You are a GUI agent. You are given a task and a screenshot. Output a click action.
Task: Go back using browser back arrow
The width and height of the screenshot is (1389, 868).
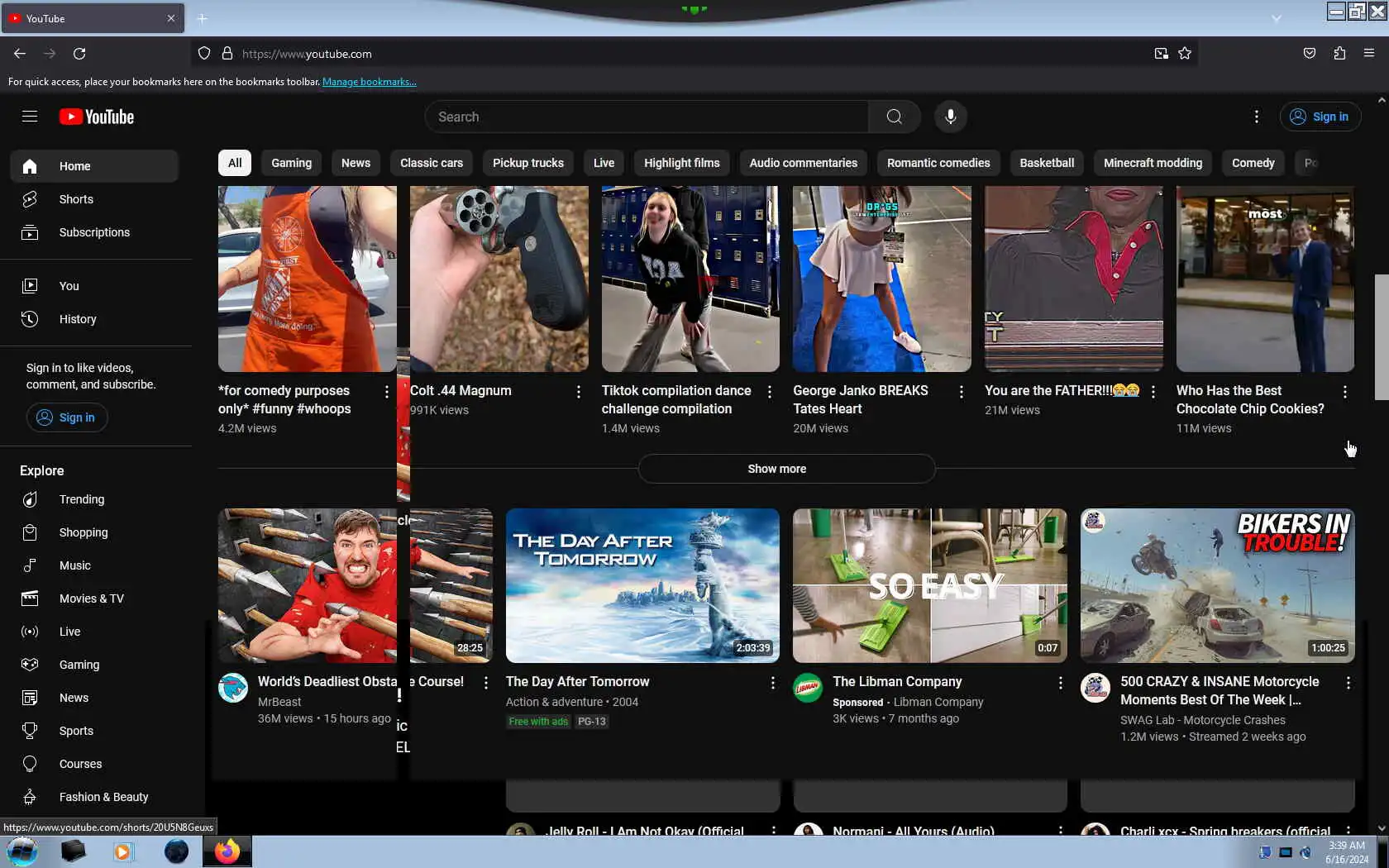coord(20,54)
